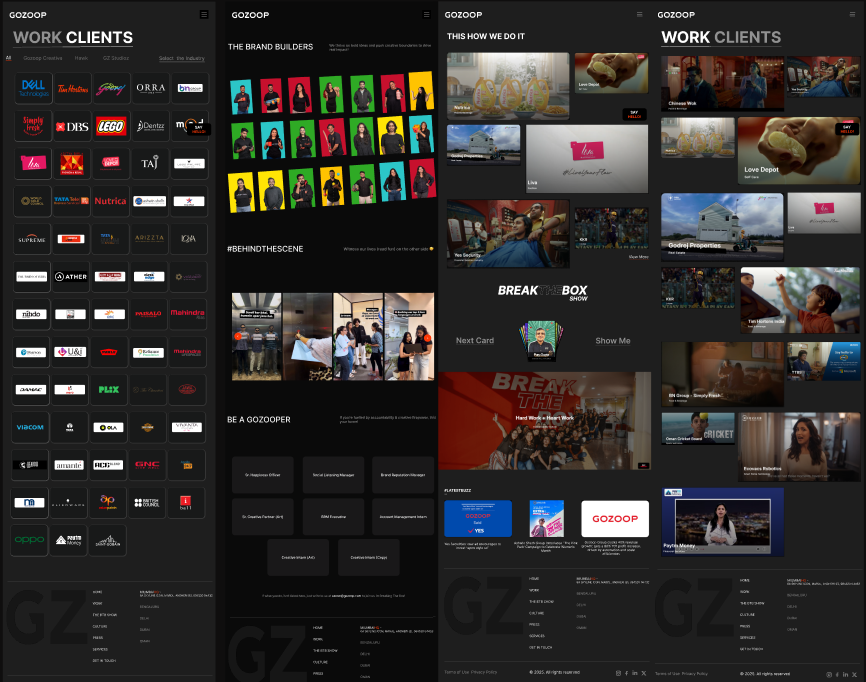Click the View More link under videos
This screenshot has height=682, width=866.
click(638, 257)
